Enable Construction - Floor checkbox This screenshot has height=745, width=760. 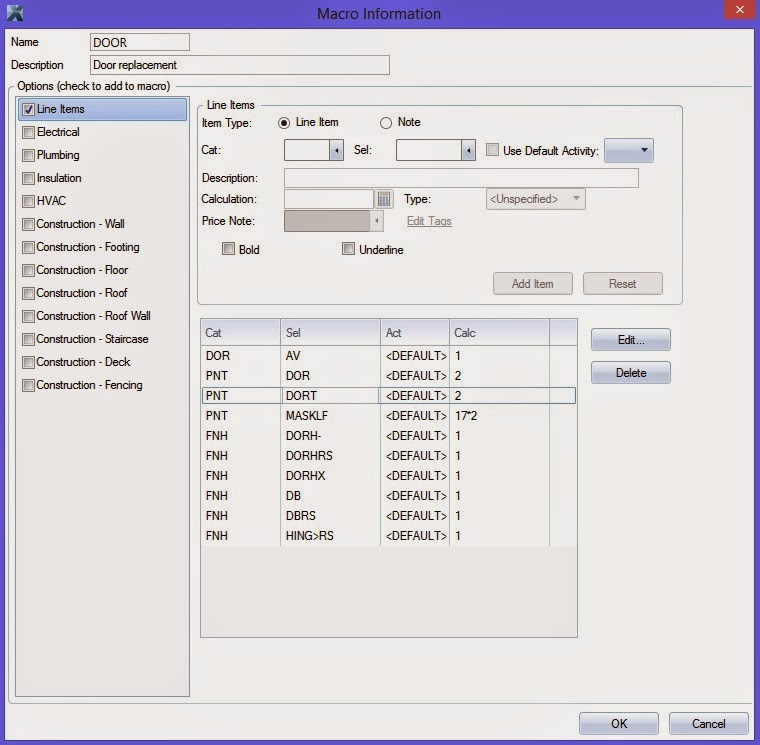tap(29, 270)
